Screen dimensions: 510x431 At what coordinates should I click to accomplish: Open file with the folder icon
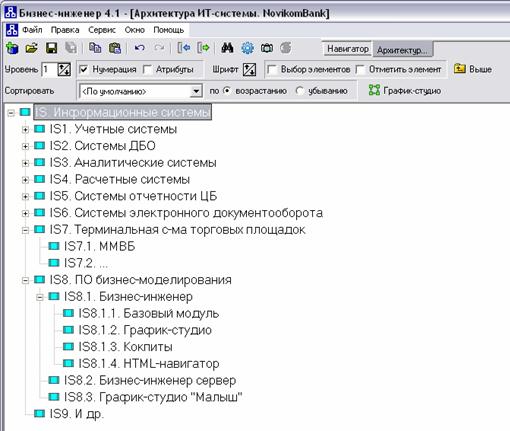click(32, 48)
